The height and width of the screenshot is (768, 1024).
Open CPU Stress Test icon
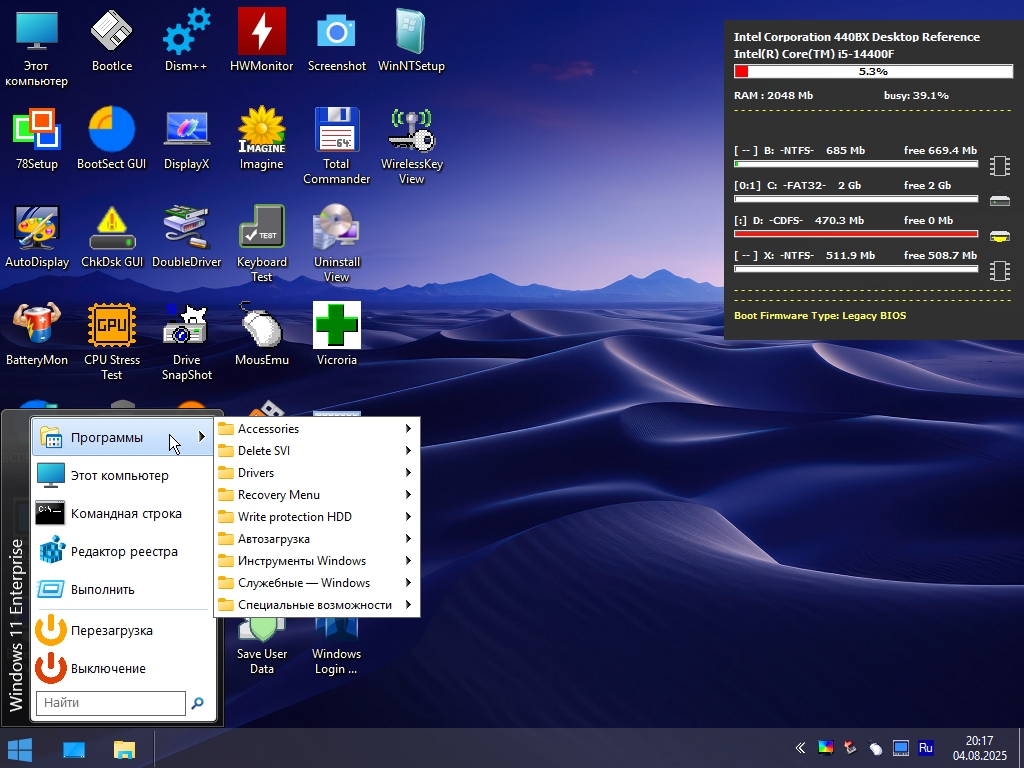pos(112,341)
